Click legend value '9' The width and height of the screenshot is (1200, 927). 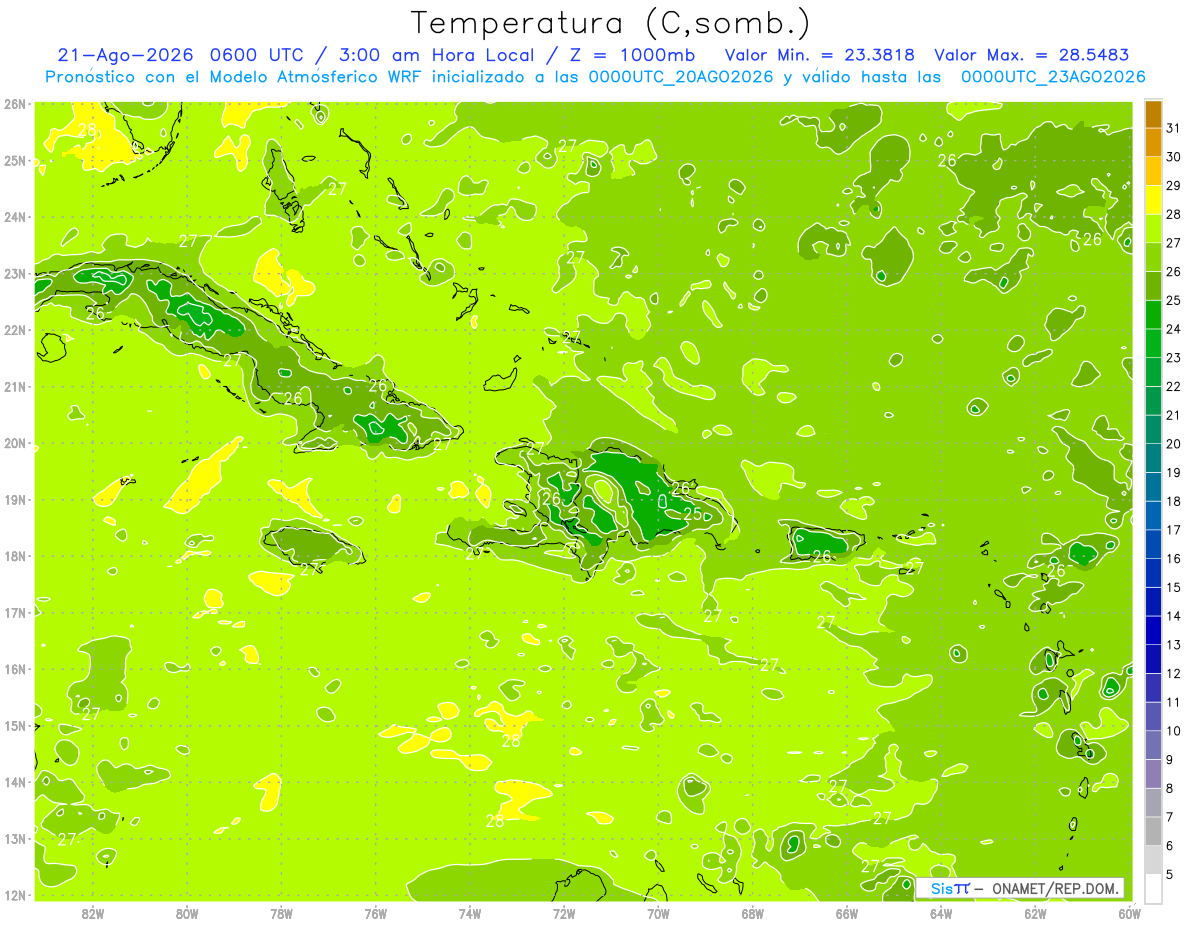tap(1170, 760)
